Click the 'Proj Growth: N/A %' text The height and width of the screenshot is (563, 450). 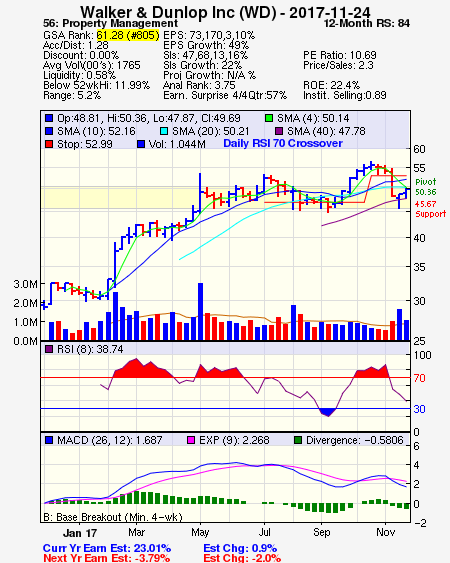coord(210,75)
